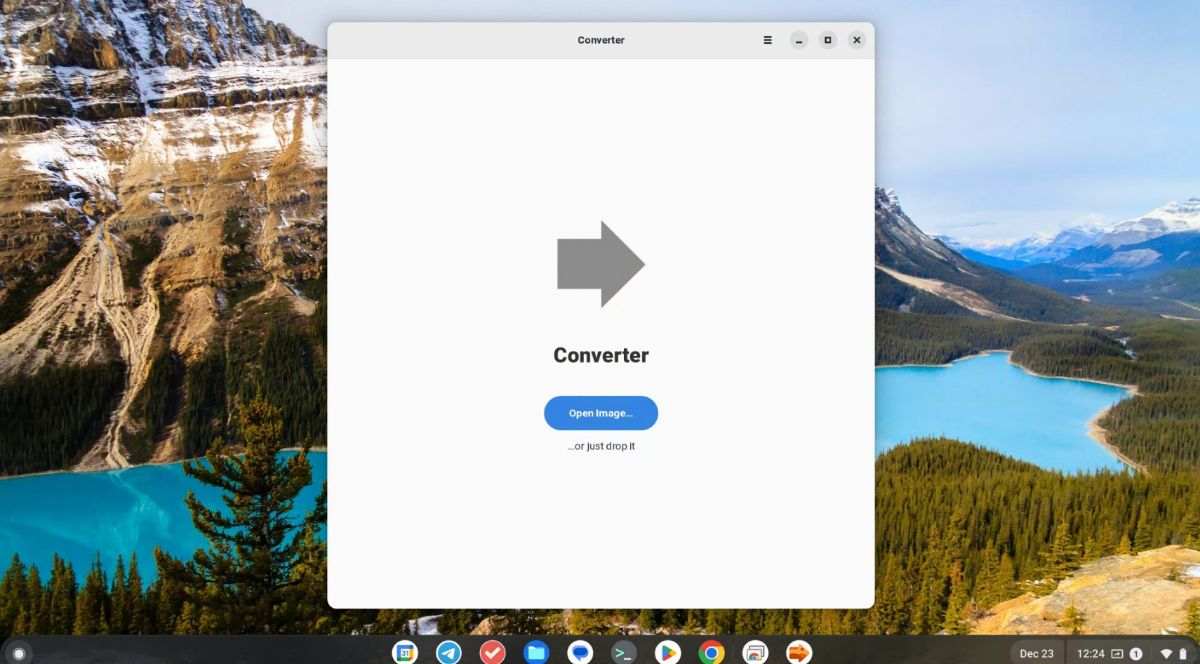Open the Converter hamburger menu
The image size is (1200, 664).
[x=767, y=40]
